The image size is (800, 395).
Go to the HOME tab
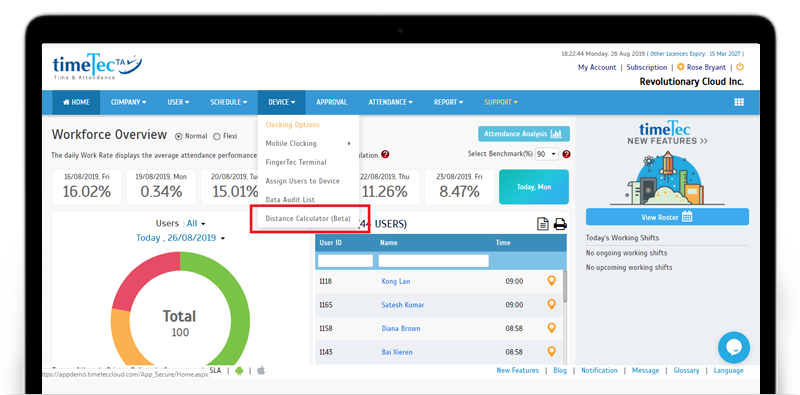(76, 102)
